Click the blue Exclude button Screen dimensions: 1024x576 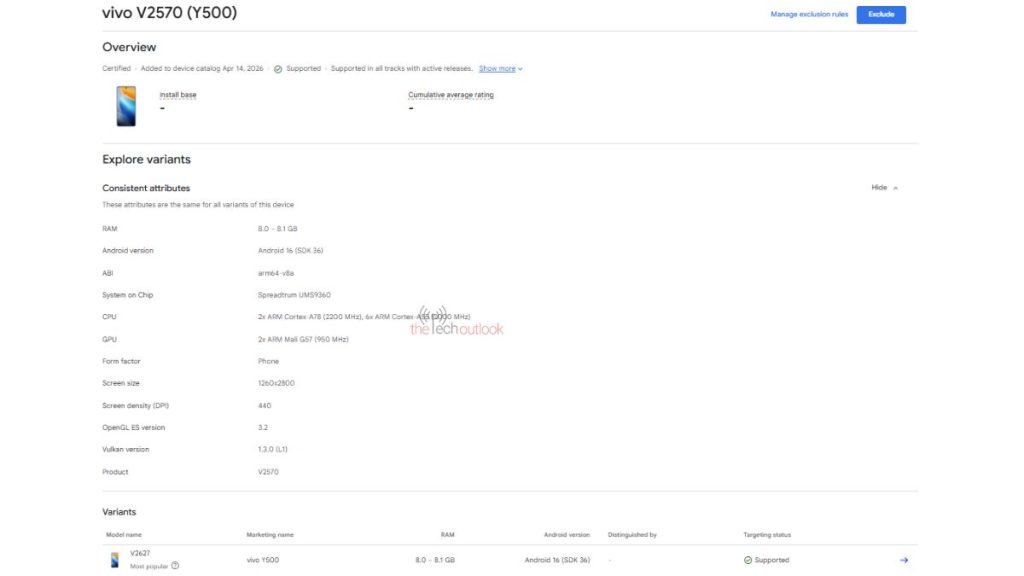click(x=880, y=14)
